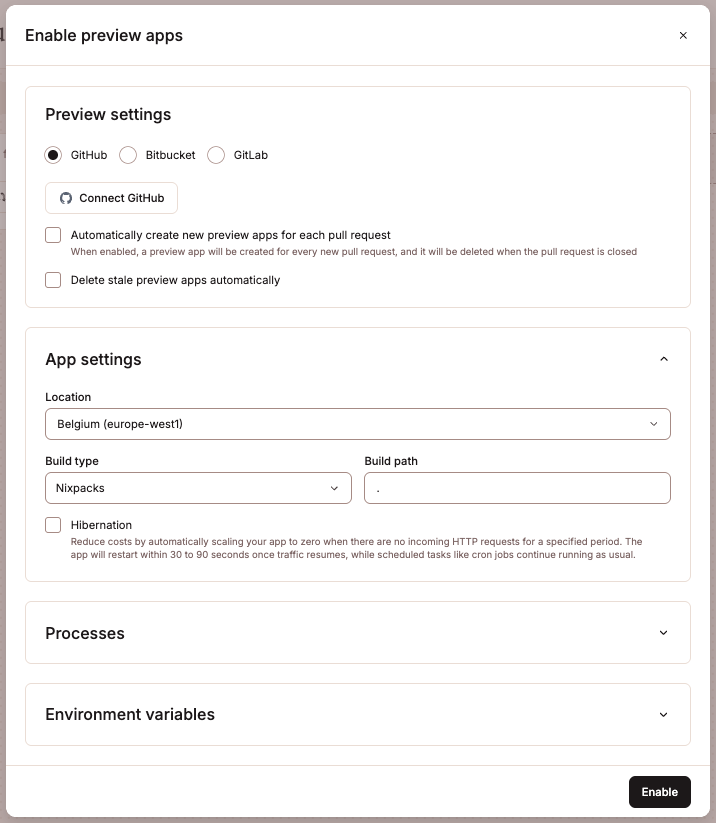
Task: Open the Build type Nixpacks dropdown
Action: pos(198,488)
